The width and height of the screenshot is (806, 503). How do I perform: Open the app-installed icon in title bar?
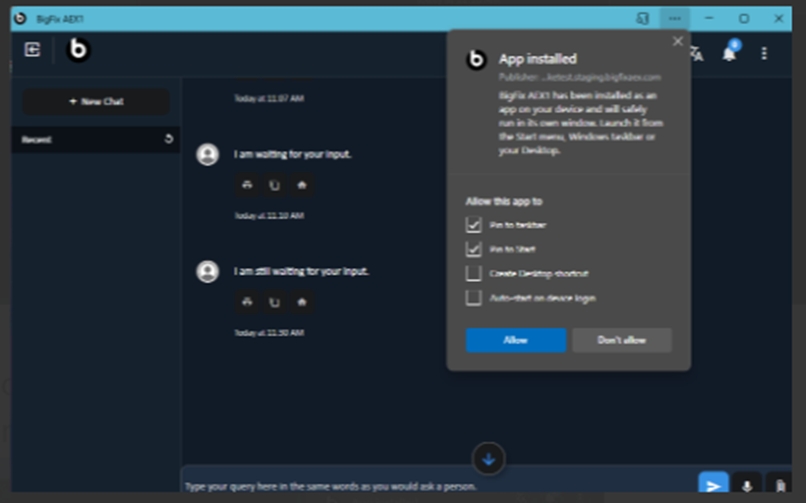(643, 19)
